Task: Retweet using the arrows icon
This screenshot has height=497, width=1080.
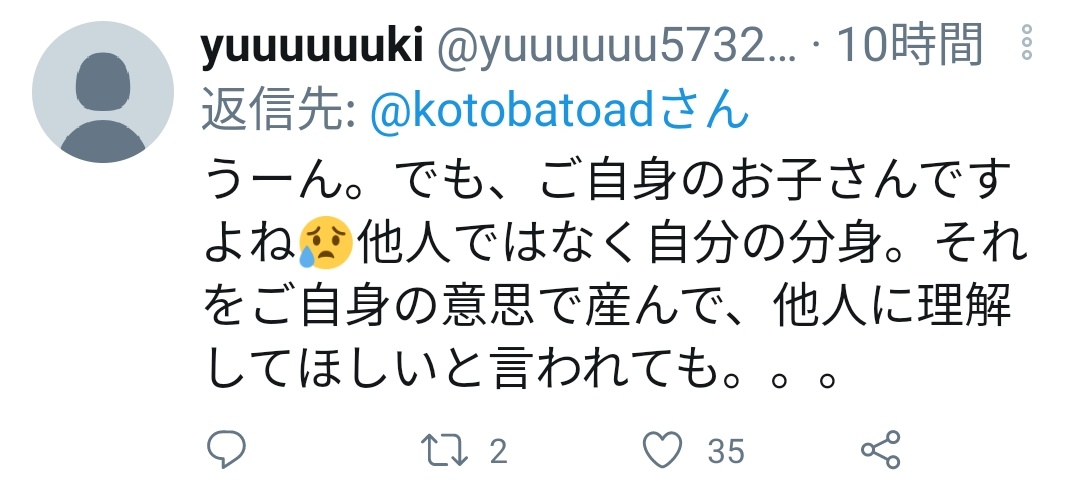Action: pyautogui.click(x=444, y=450)
